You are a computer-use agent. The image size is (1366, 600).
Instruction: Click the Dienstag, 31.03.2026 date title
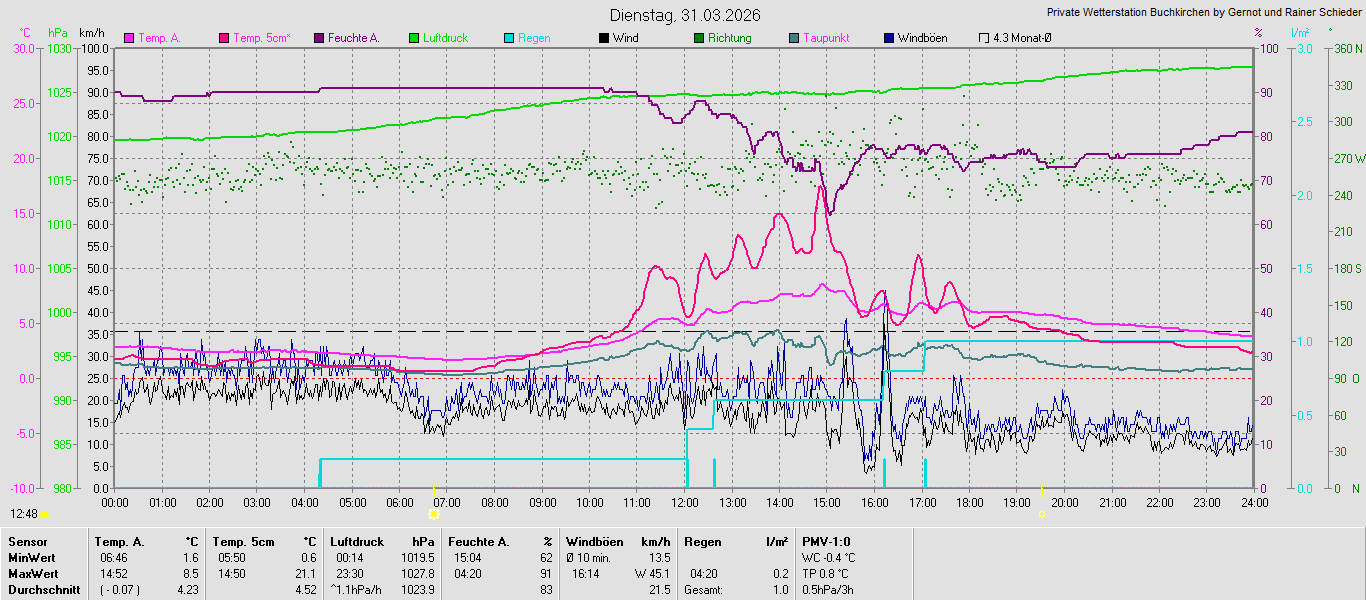click(685, 15)
